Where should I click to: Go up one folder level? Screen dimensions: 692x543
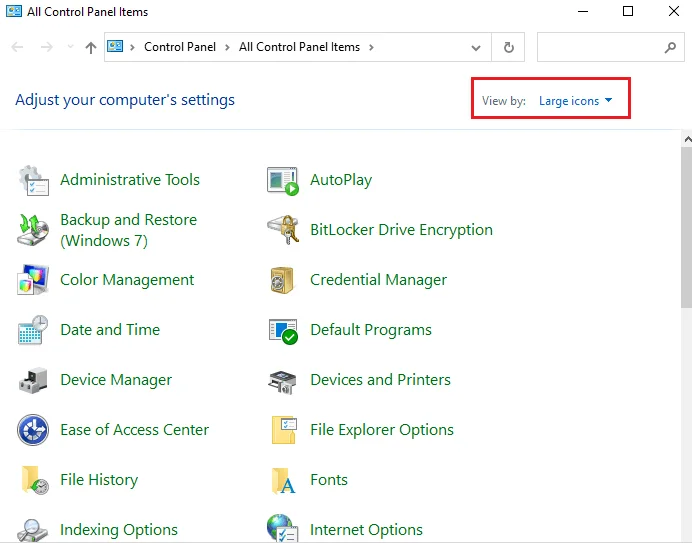(90, 47)
